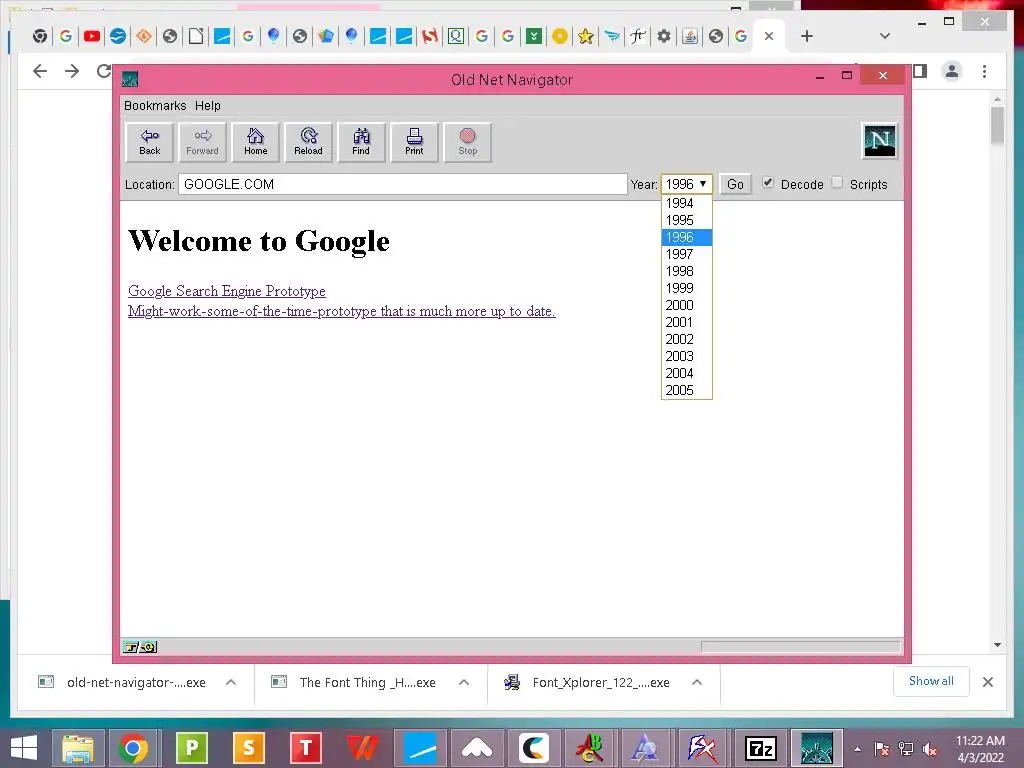This screenshot has height=768, width=1024.
Task: Click Show all downloads in Chrome
Action: tap(931, 681)
